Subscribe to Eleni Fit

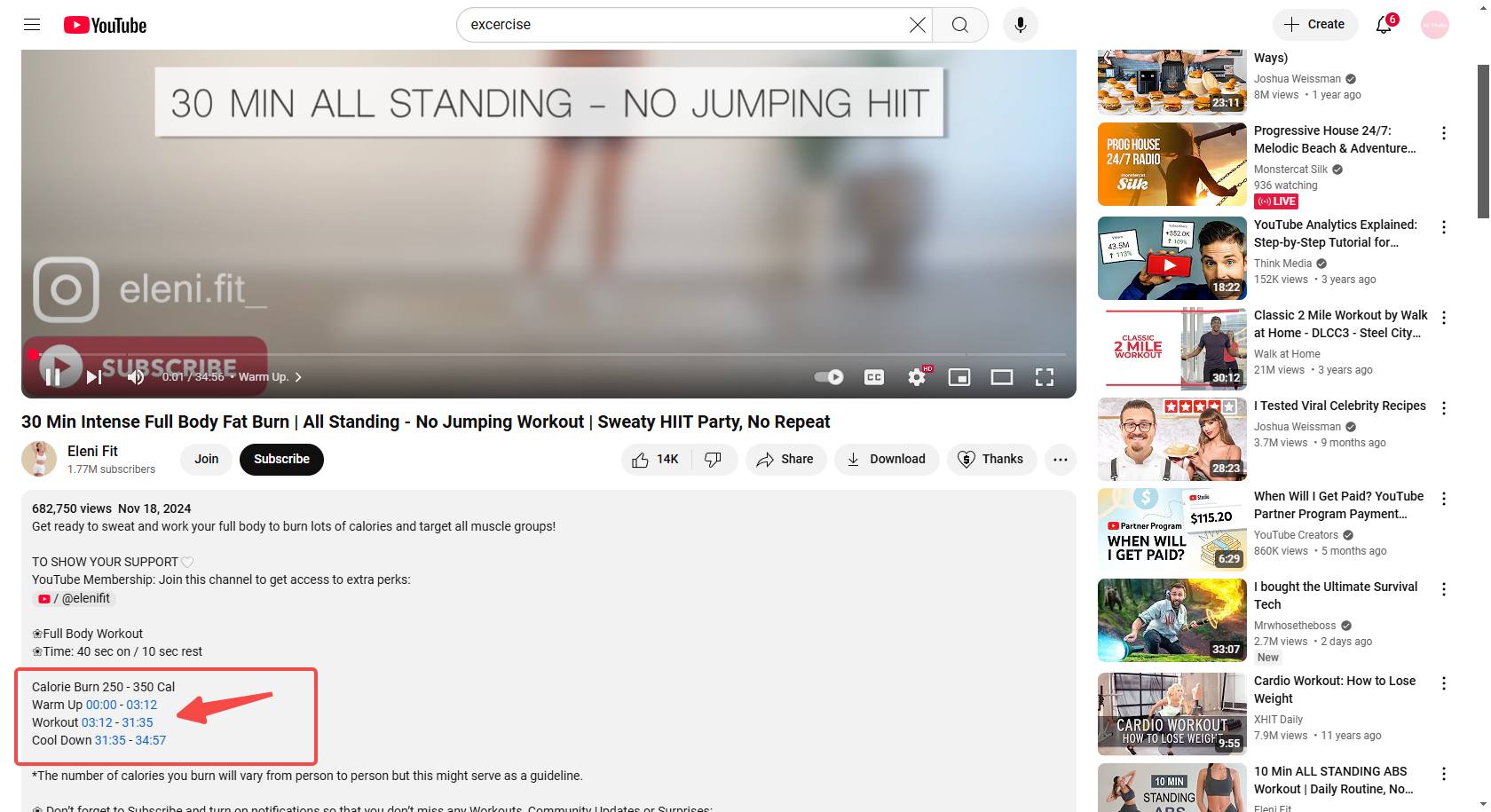pos(281,459)
